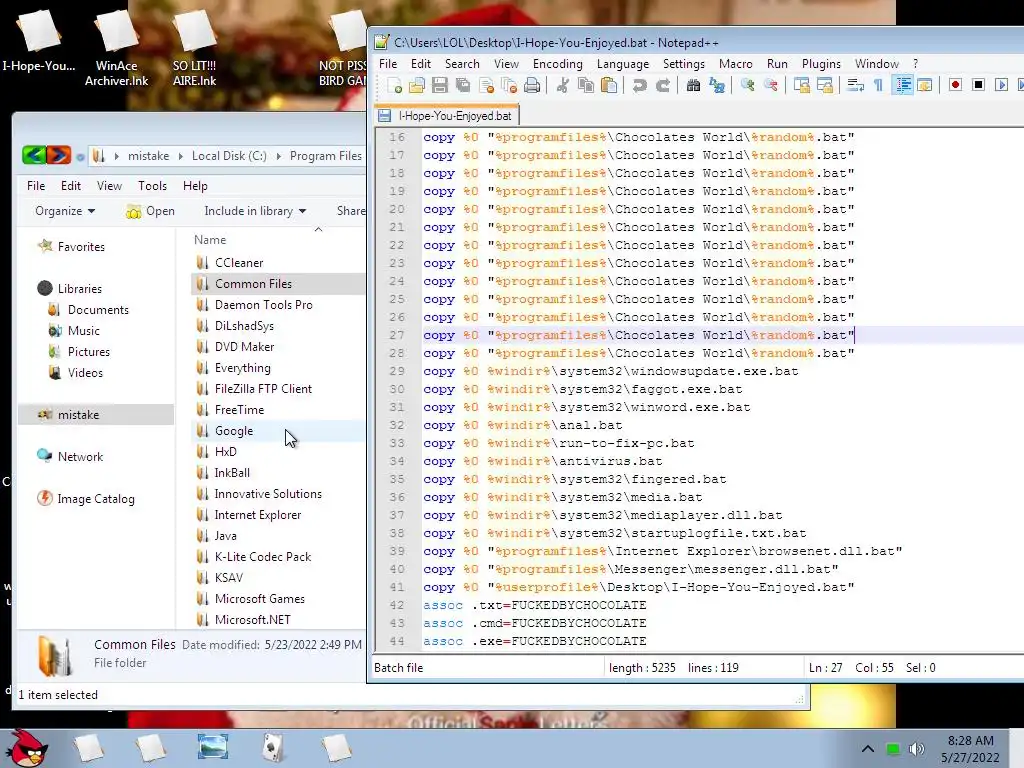The height and width of the screenshot is (768, 1024).
Task: Start macro recording with red dot
Action: point(955,86)
